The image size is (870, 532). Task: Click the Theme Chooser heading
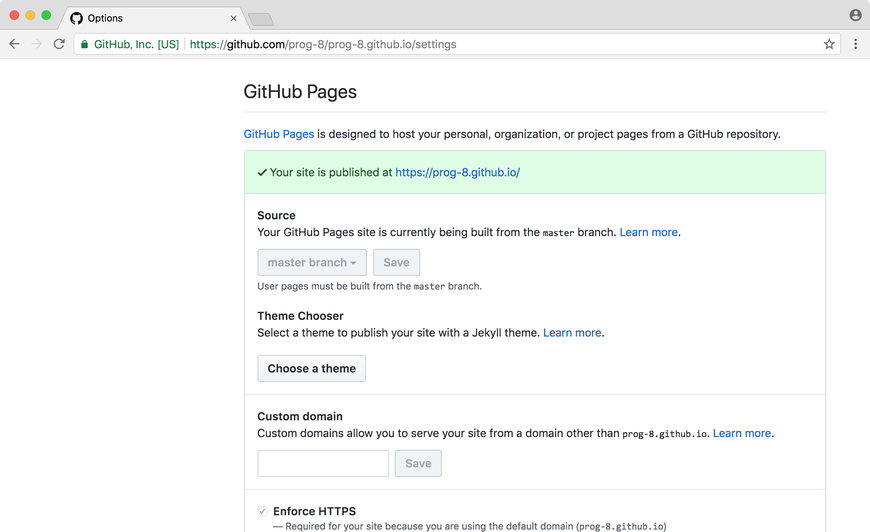(300, 316)
